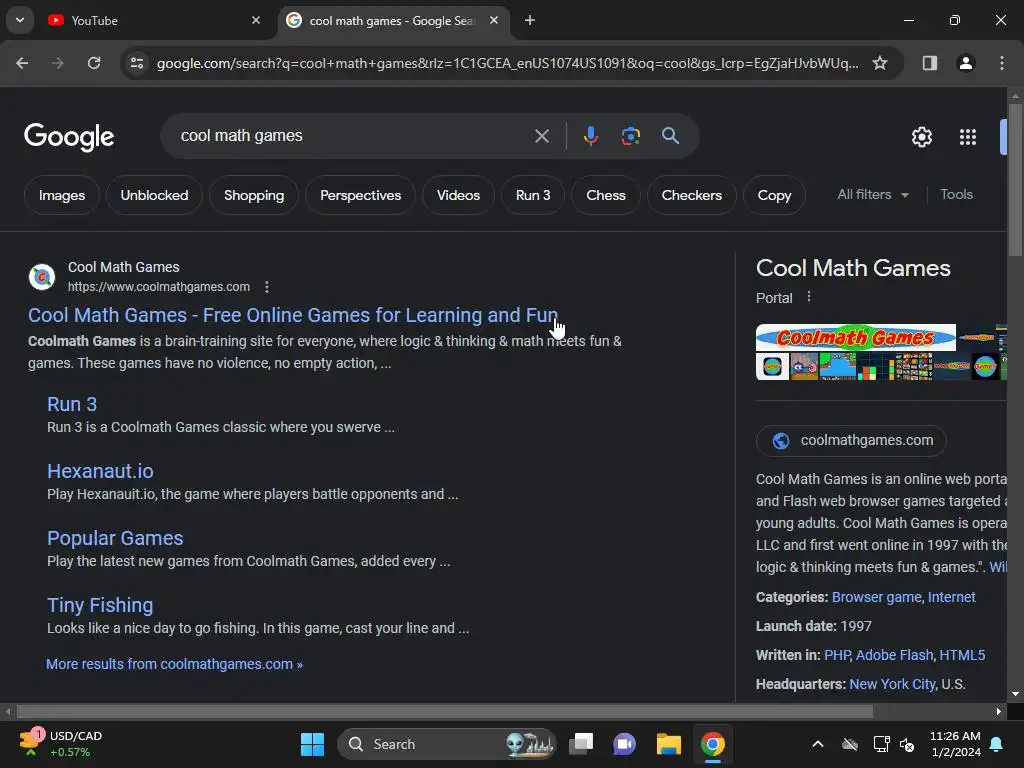Open the Tiny Fishing sitelink
This screenshot has height=768, width=1024.
click(100, 605)
